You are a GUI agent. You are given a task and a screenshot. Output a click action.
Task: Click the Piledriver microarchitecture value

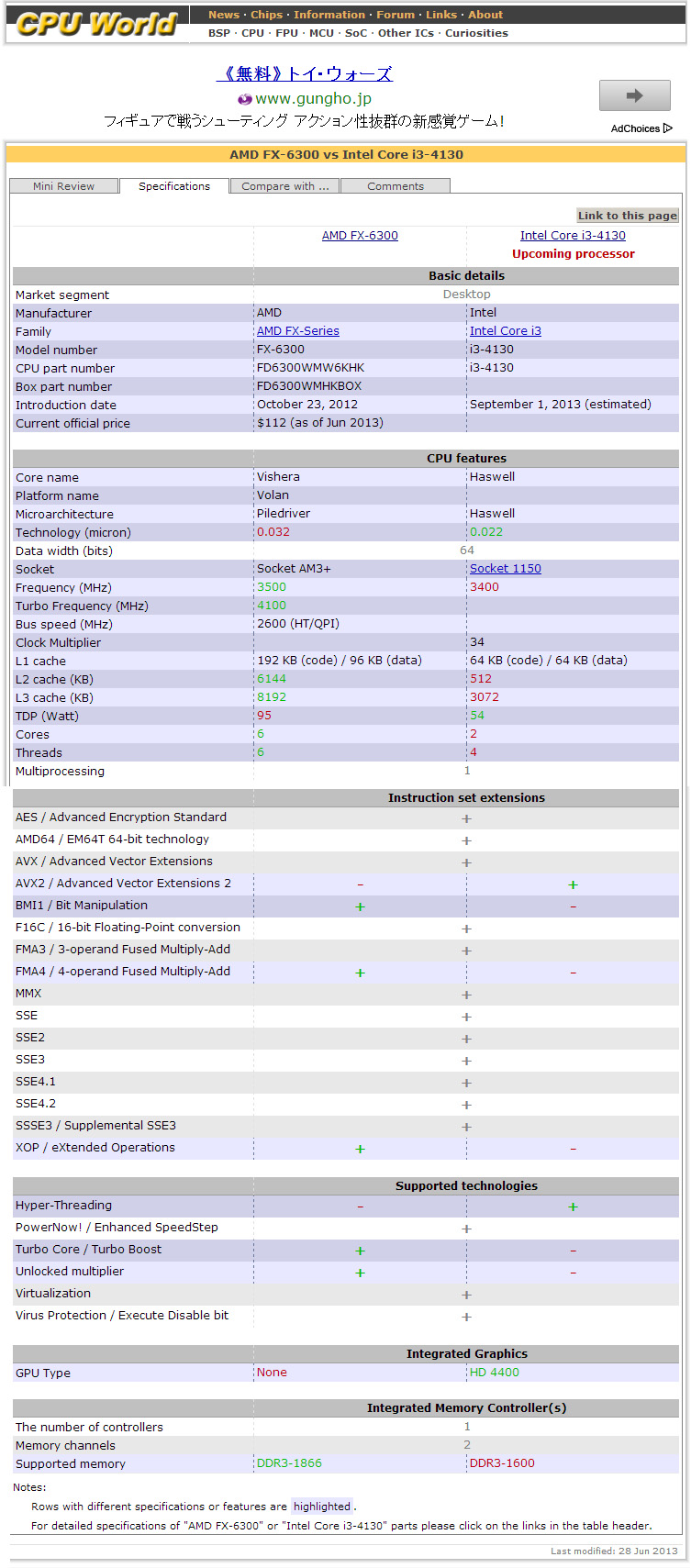(x=283, y=514)
